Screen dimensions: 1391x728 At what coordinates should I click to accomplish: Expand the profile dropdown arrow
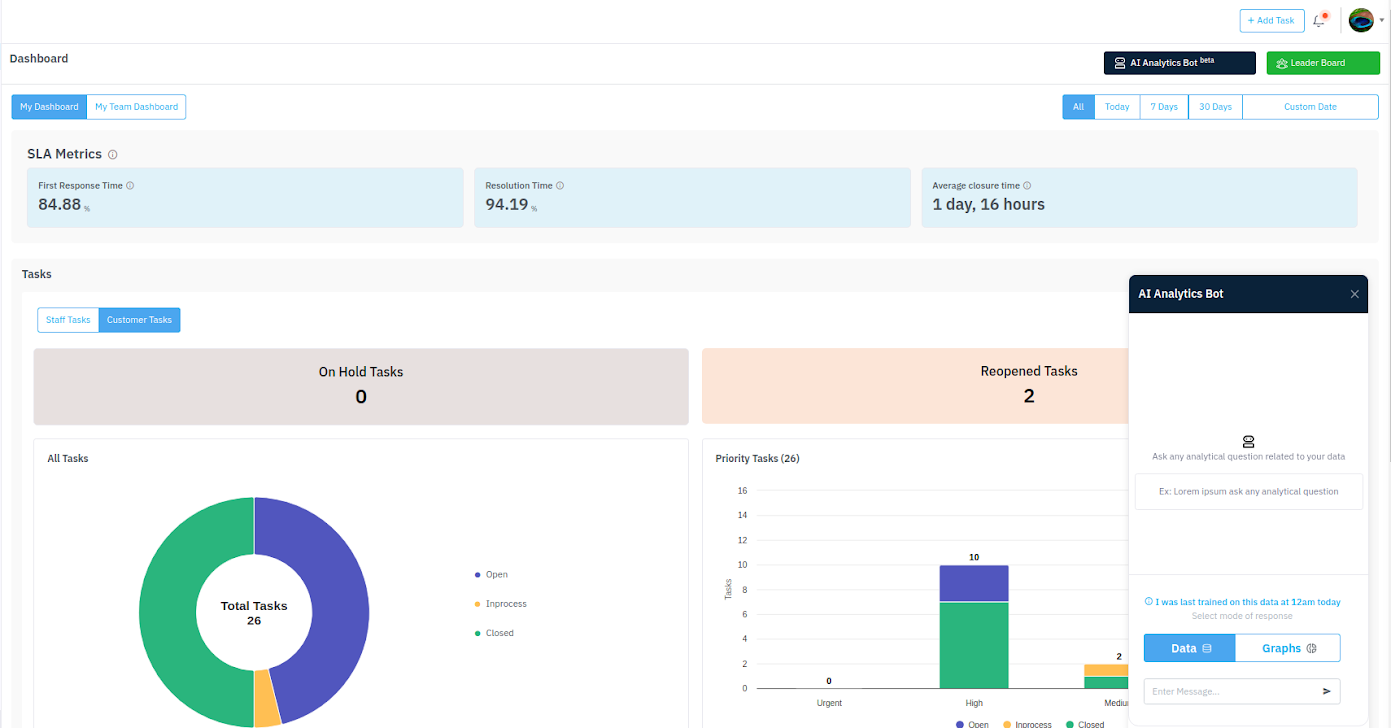pyautogui.click(x=1381, y=21)
